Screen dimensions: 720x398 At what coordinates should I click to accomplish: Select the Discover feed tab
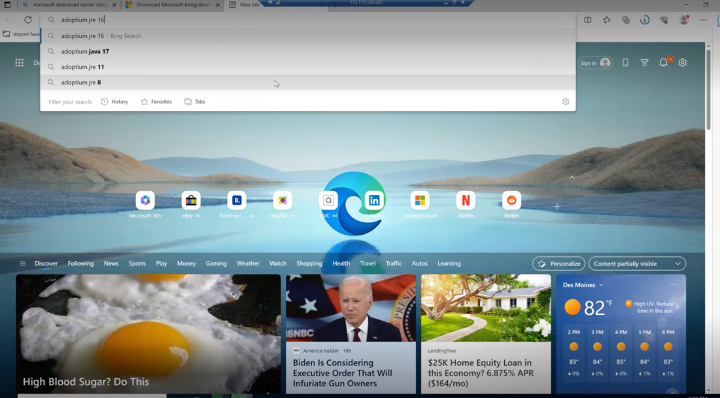[x=46, y=263]
